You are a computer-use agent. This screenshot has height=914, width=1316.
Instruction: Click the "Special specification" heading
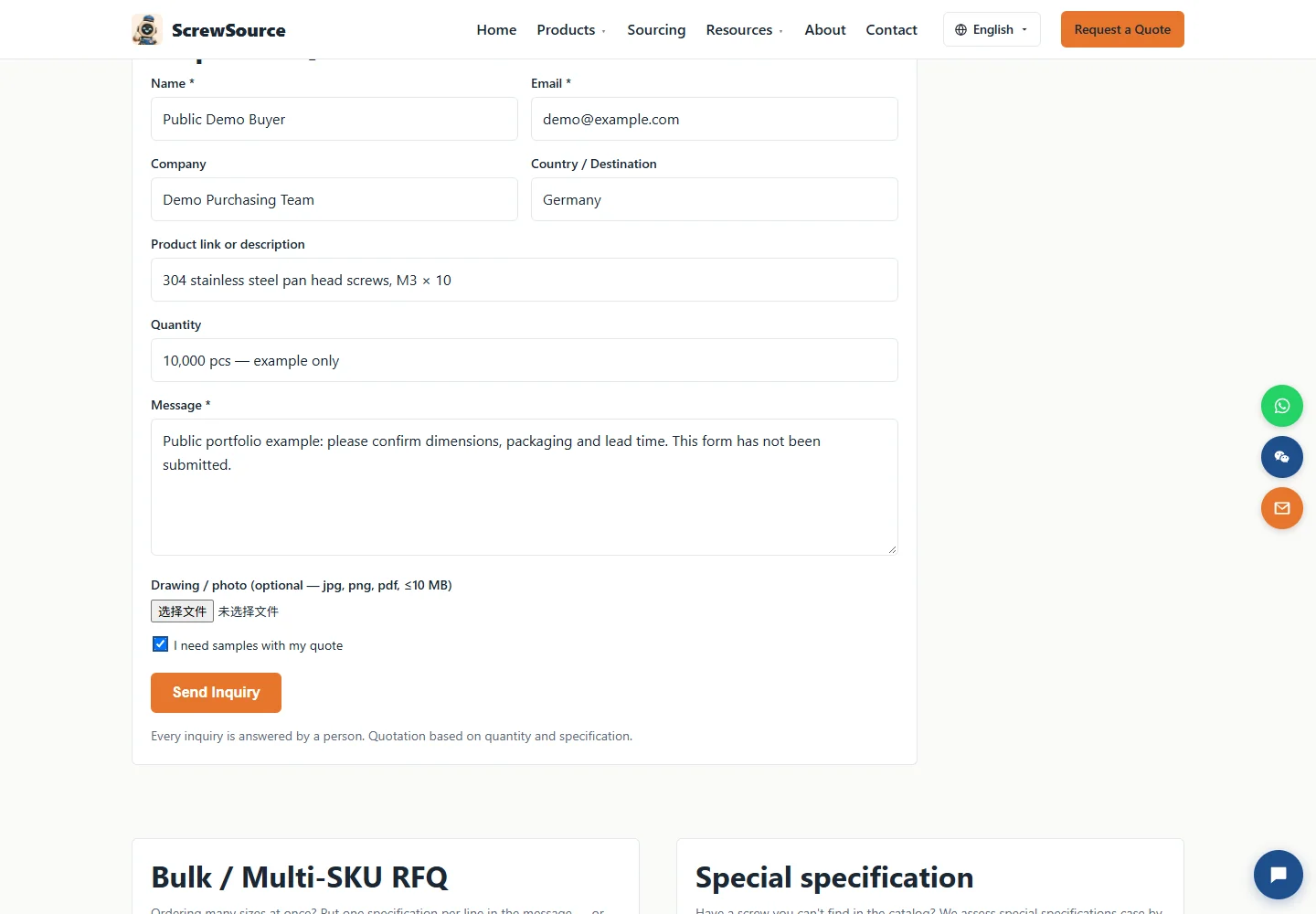click(834, 877)
